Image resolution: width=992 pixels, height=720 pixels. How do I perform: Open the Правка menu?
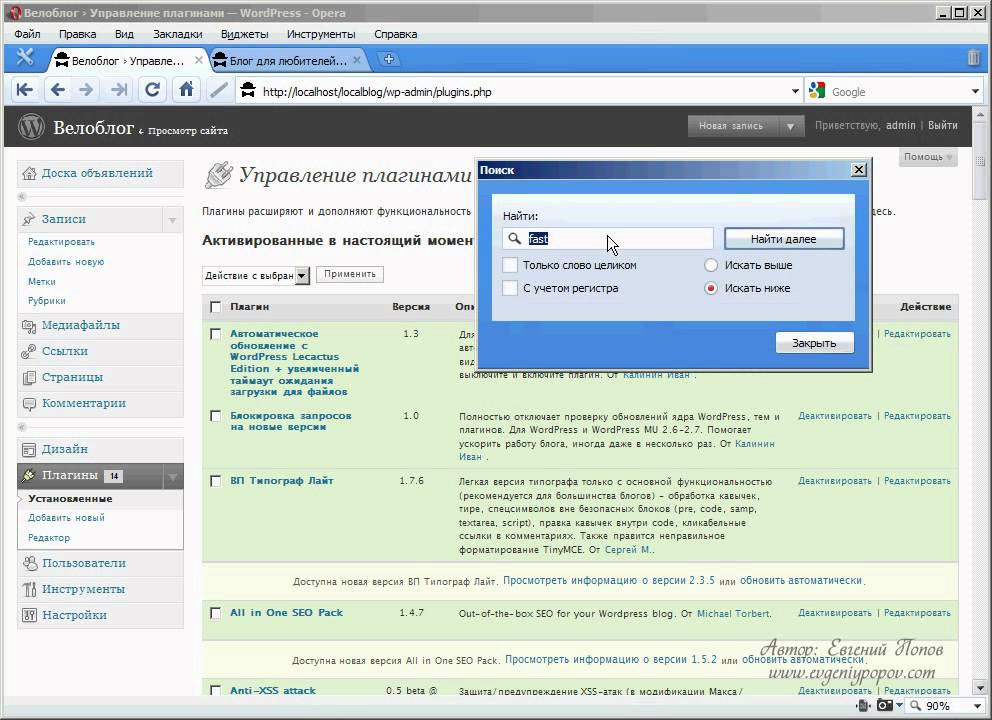[x=77, y=34]
